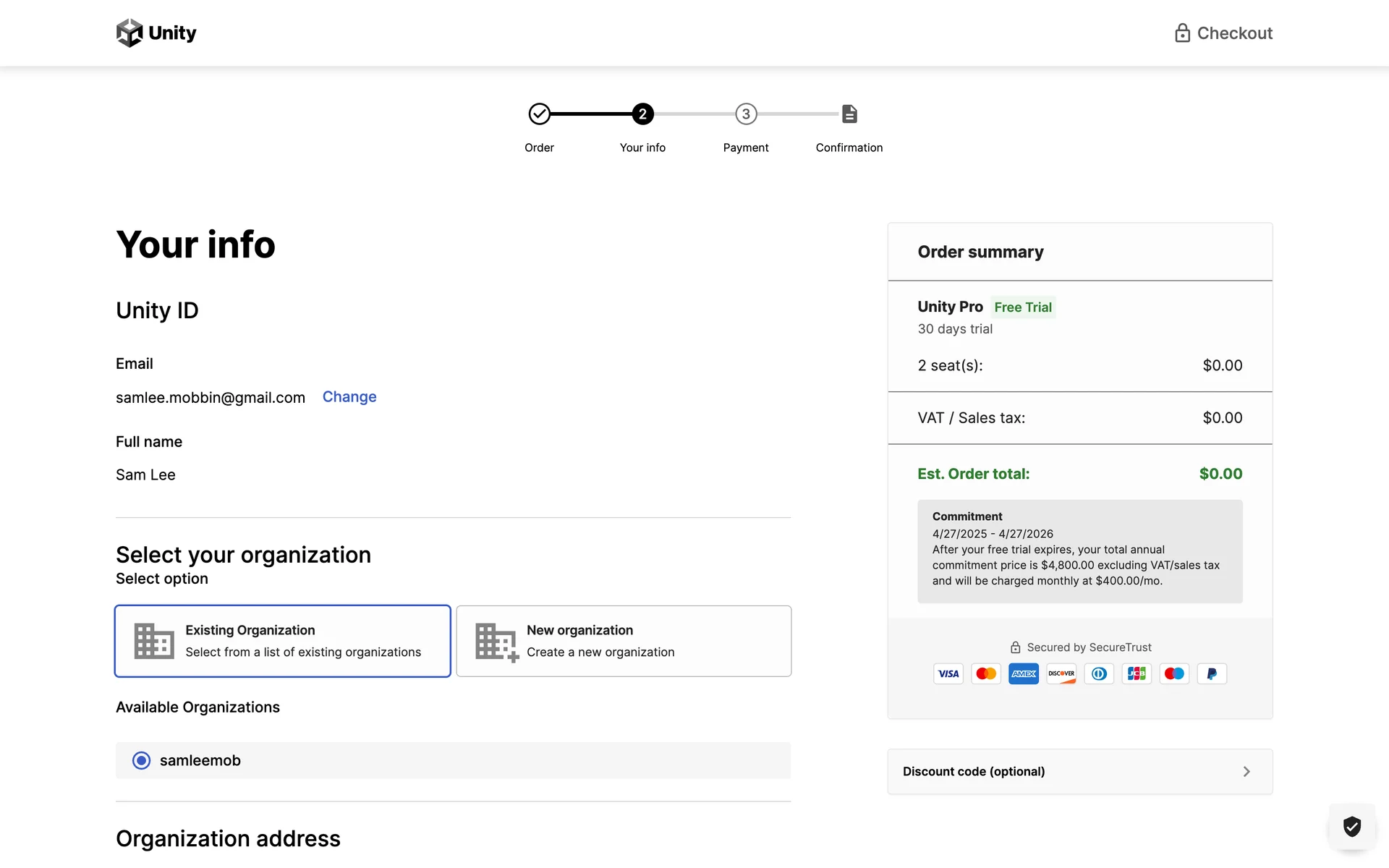Click the New organization building-plus icon

(496, 642)
